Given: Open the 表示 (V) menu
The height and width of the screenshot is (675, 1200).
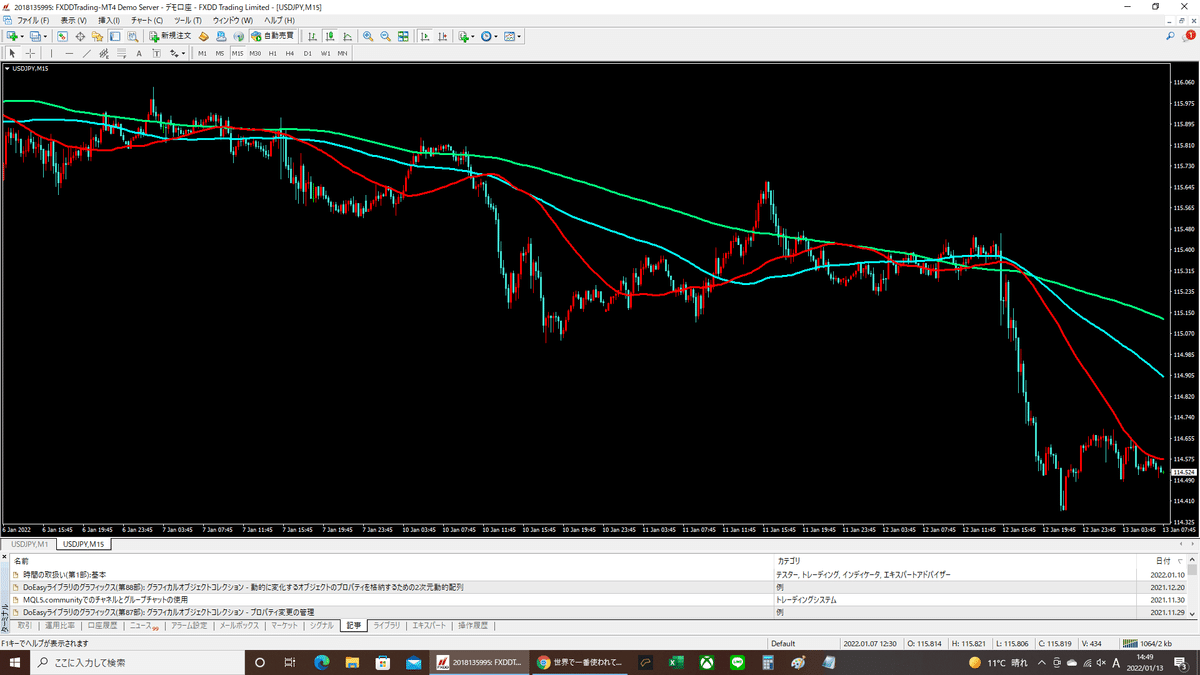Looking at the screenshot, I should [73, 20].
